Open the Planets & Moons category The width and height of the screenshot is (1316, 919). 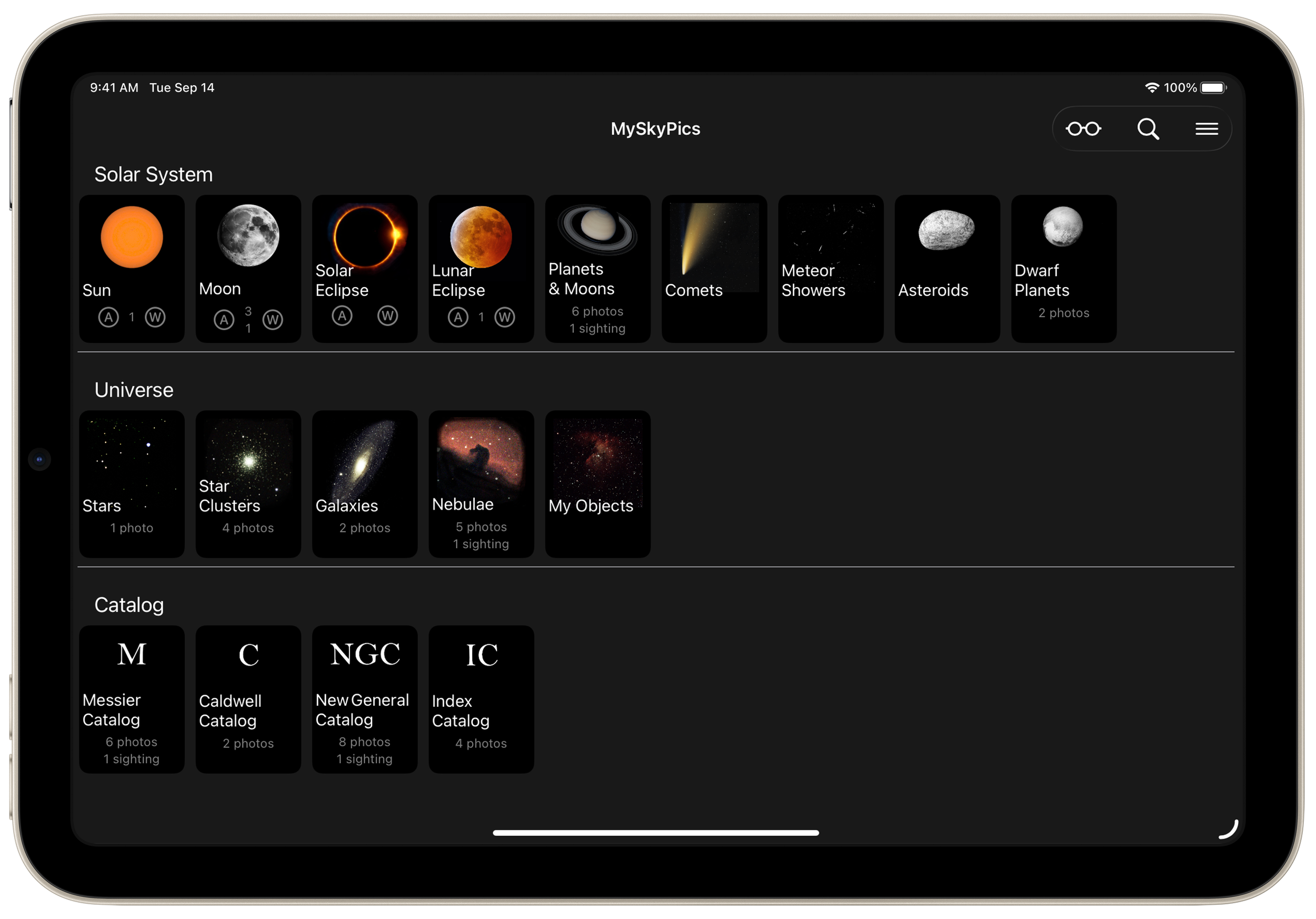tap(597, 268)
